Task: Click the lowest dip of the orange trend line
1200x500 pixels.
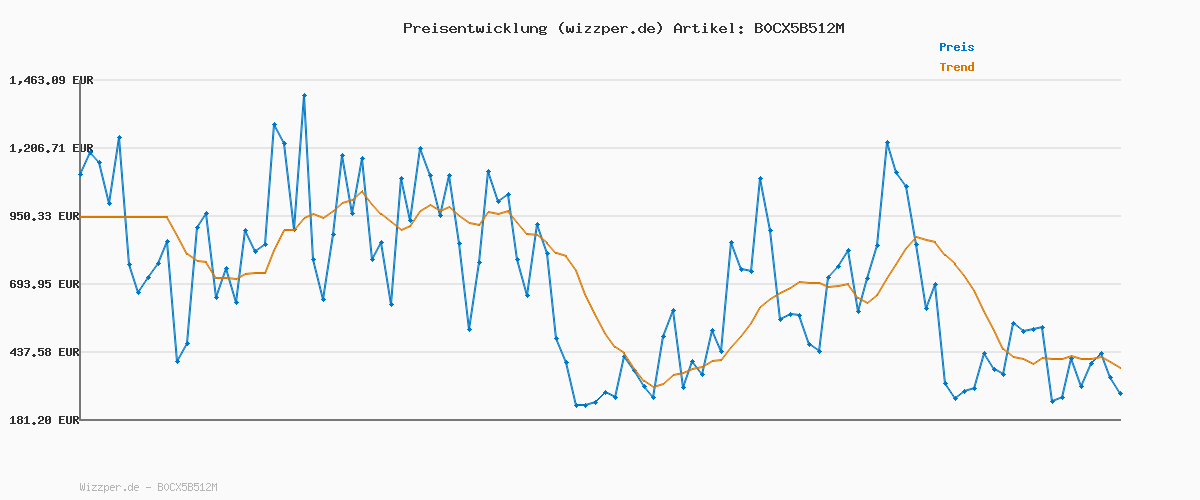Action: pos(654,387)
